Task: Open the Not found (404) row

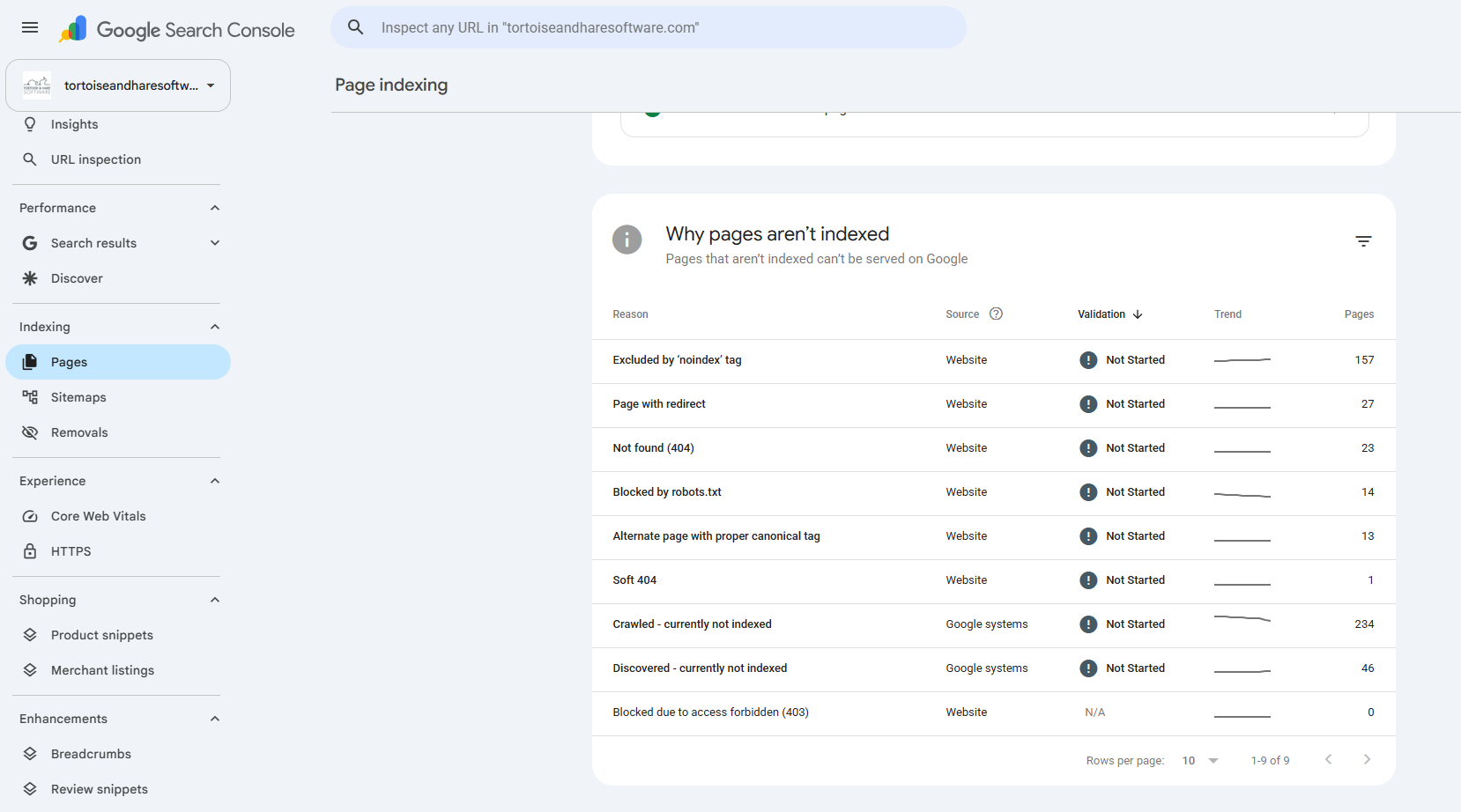Action: [994, 448]
